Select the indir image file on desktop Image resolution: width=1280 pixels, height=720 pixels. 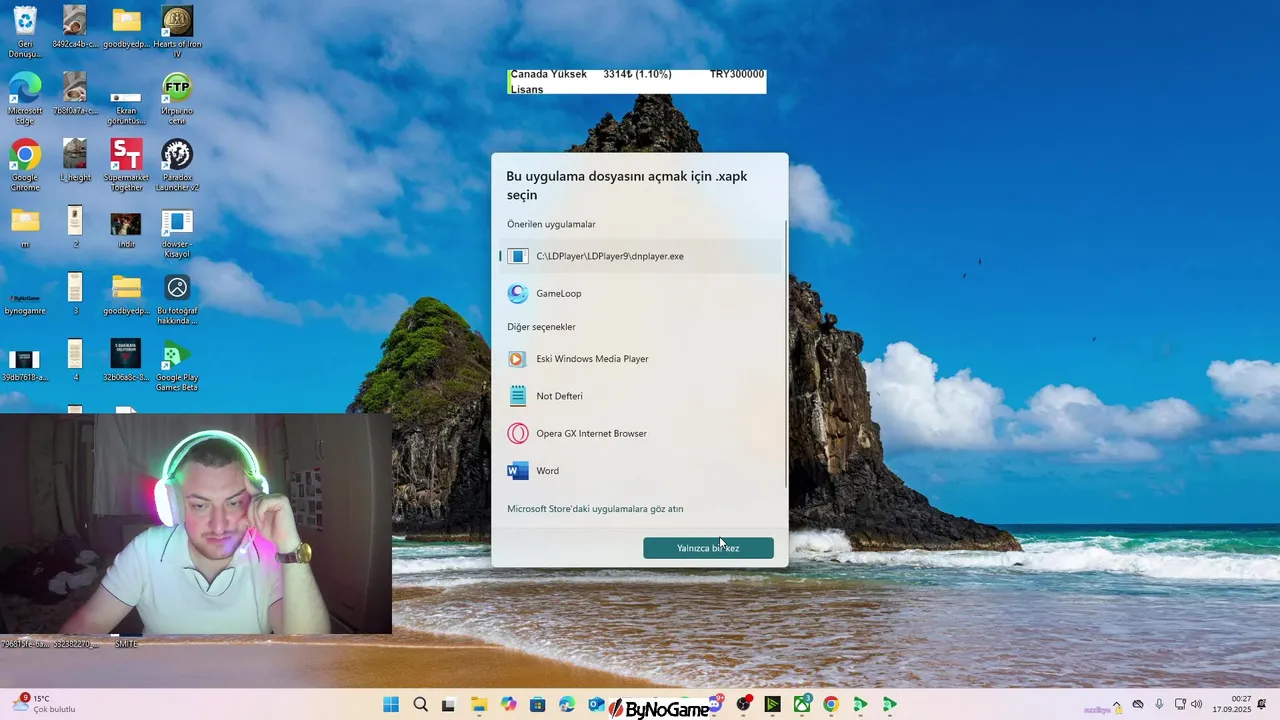126,228
